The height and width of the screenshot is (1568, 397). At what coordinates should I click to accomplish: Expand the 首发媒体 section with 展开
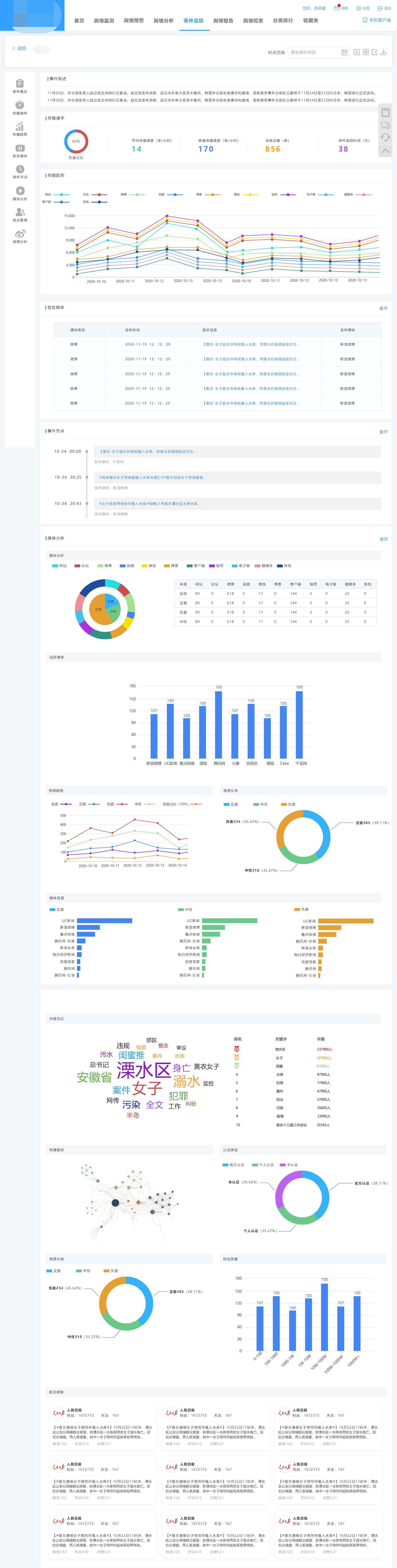click(x=384, y=309)
